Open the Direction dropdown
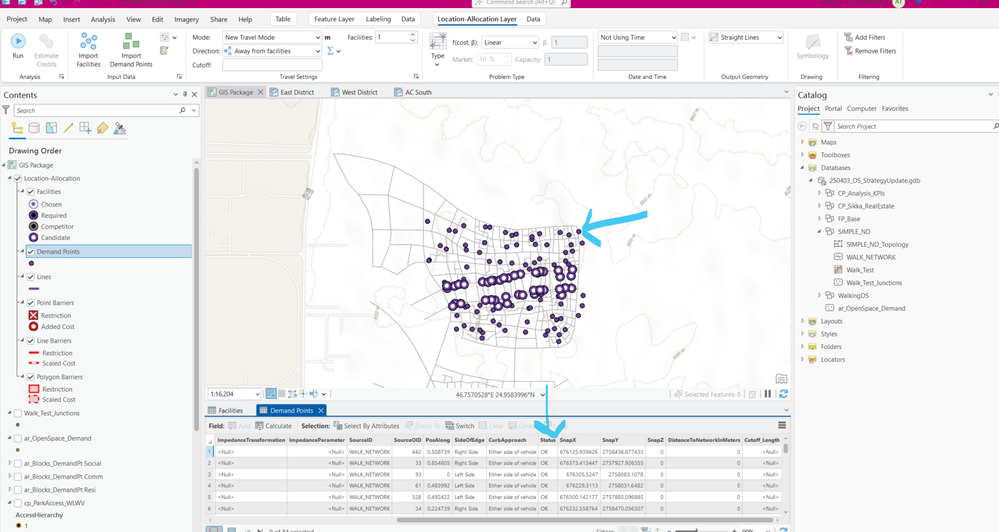Image resolution: width=999 pixels, height=532 pixels. tap(272, 51)
